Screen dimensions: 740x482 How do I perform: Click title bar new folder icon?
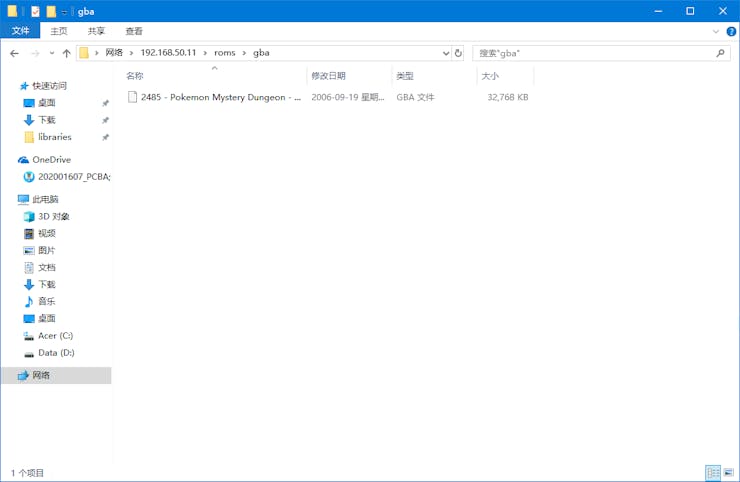pyautogui.click(x=51, y=11)
